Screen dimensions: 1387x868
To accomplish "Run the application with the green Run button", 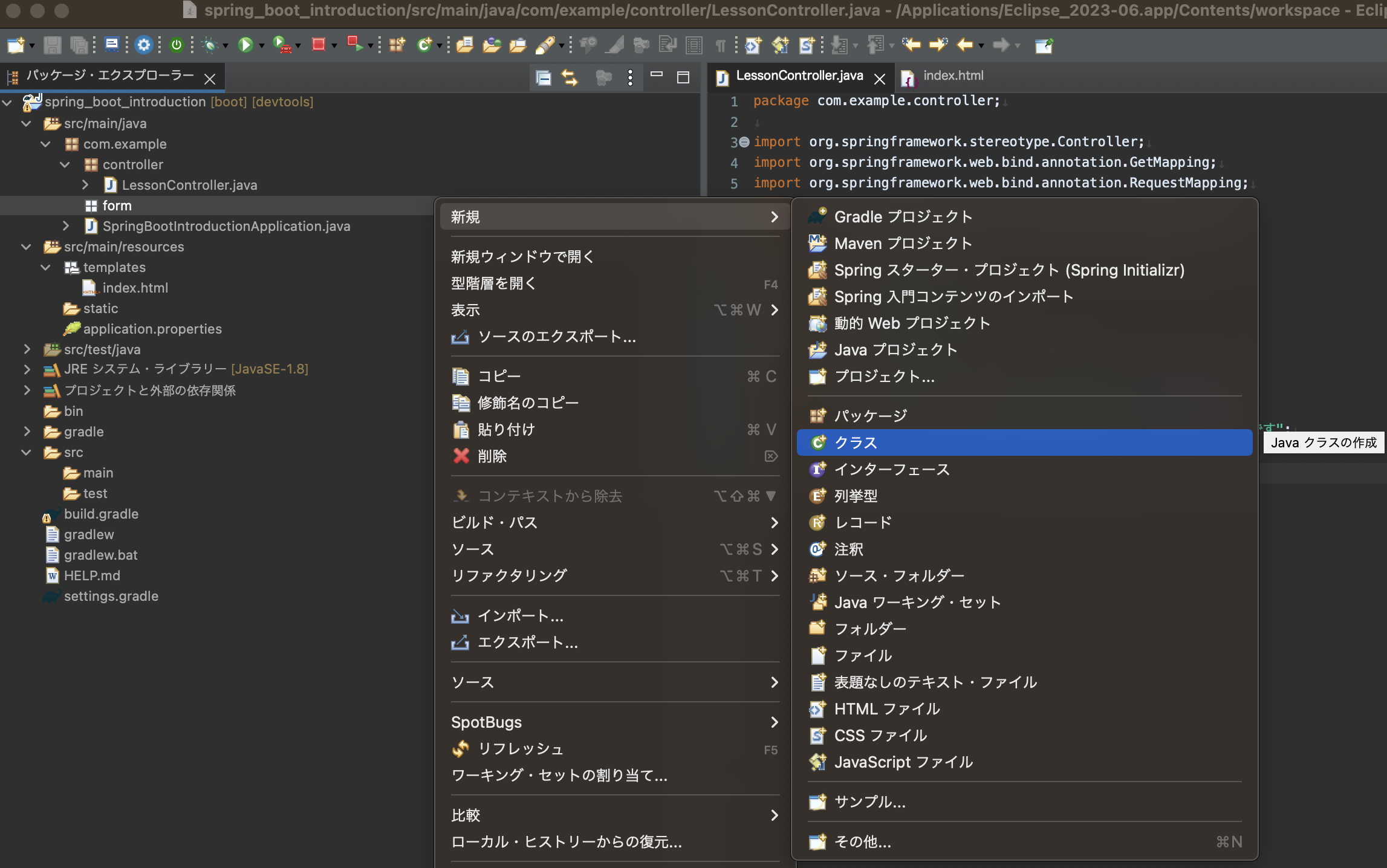I will 245,45.
